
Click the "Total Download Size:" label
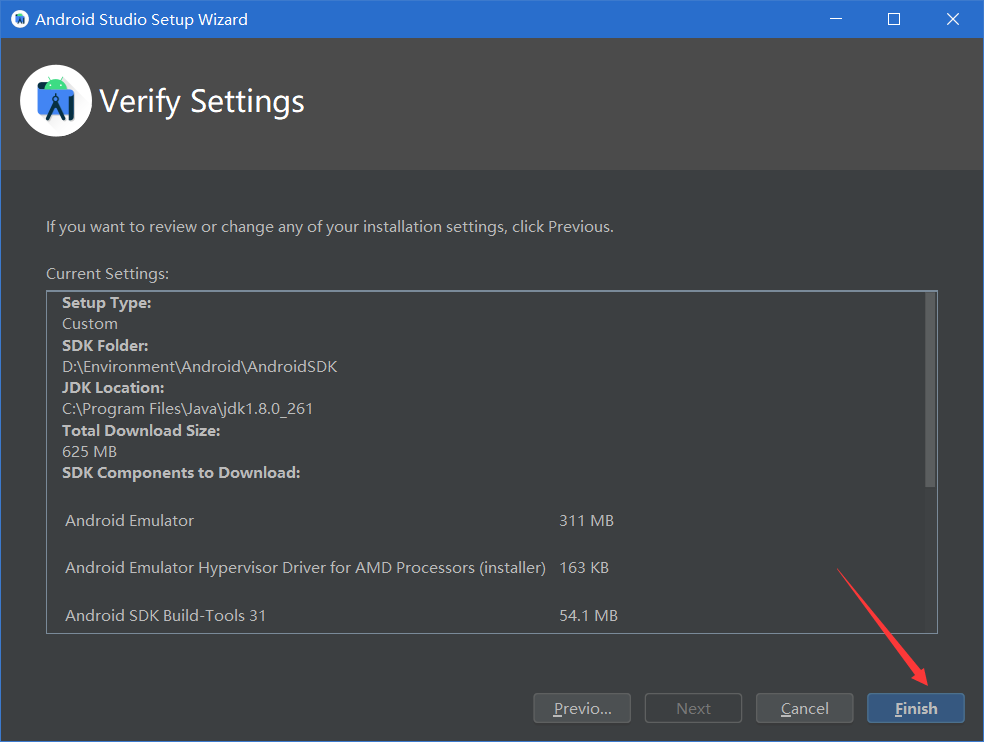(x=141, y=431)
